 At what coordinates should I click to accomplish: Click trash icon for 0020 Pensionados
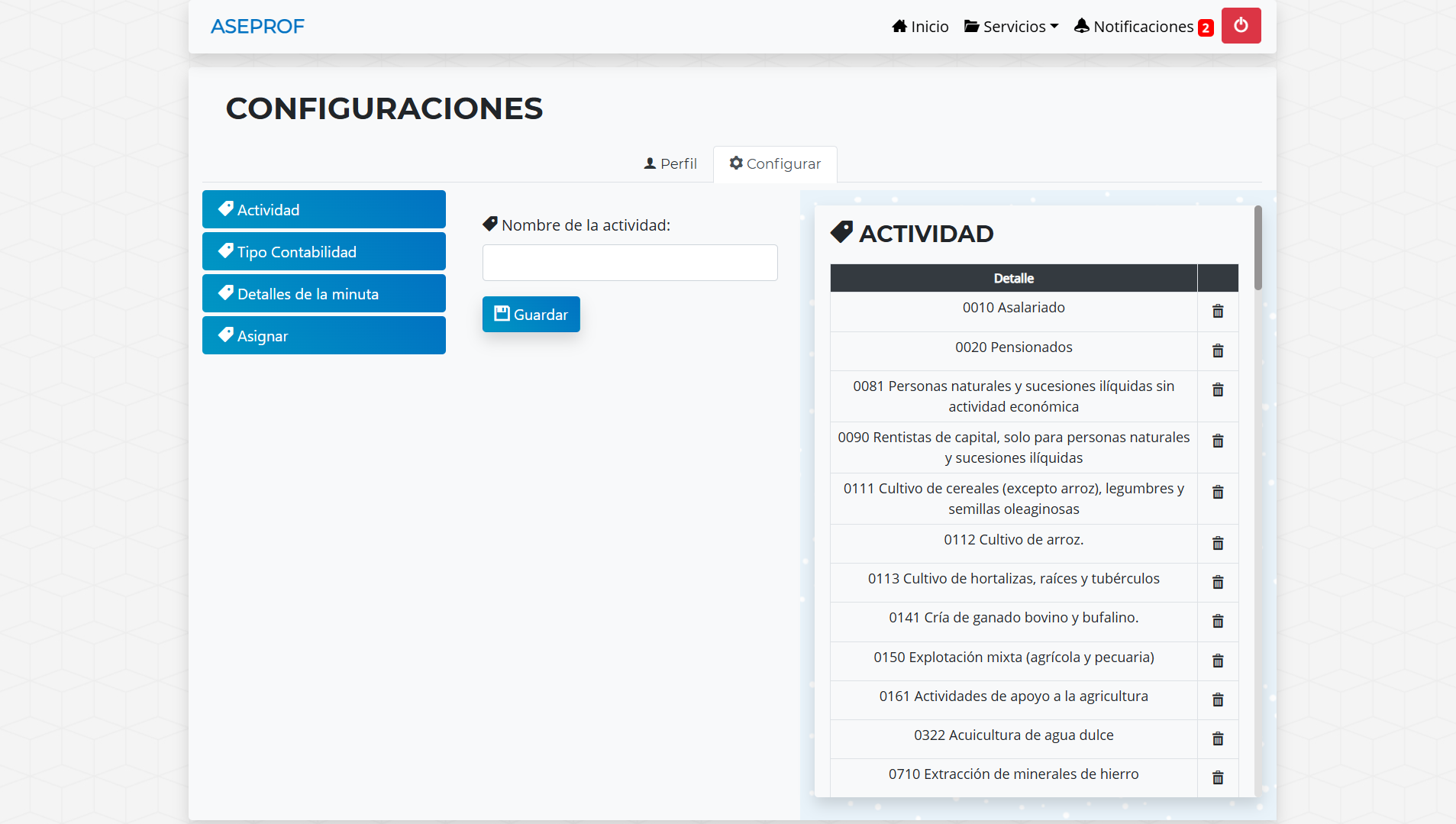[x=1218, y=351]
